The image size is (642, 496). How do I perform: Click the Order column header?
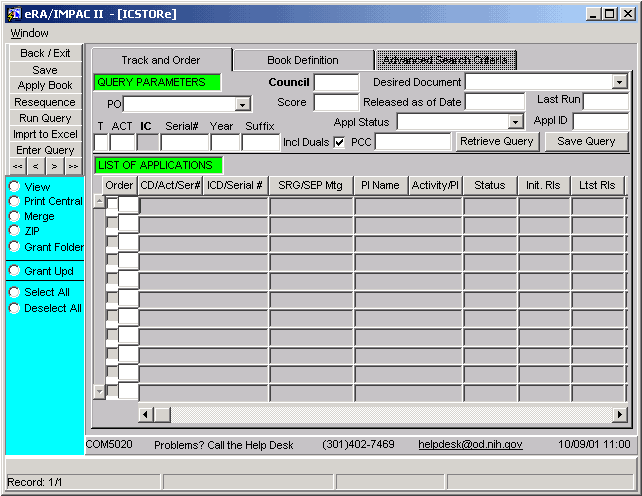tap(119, 186)
